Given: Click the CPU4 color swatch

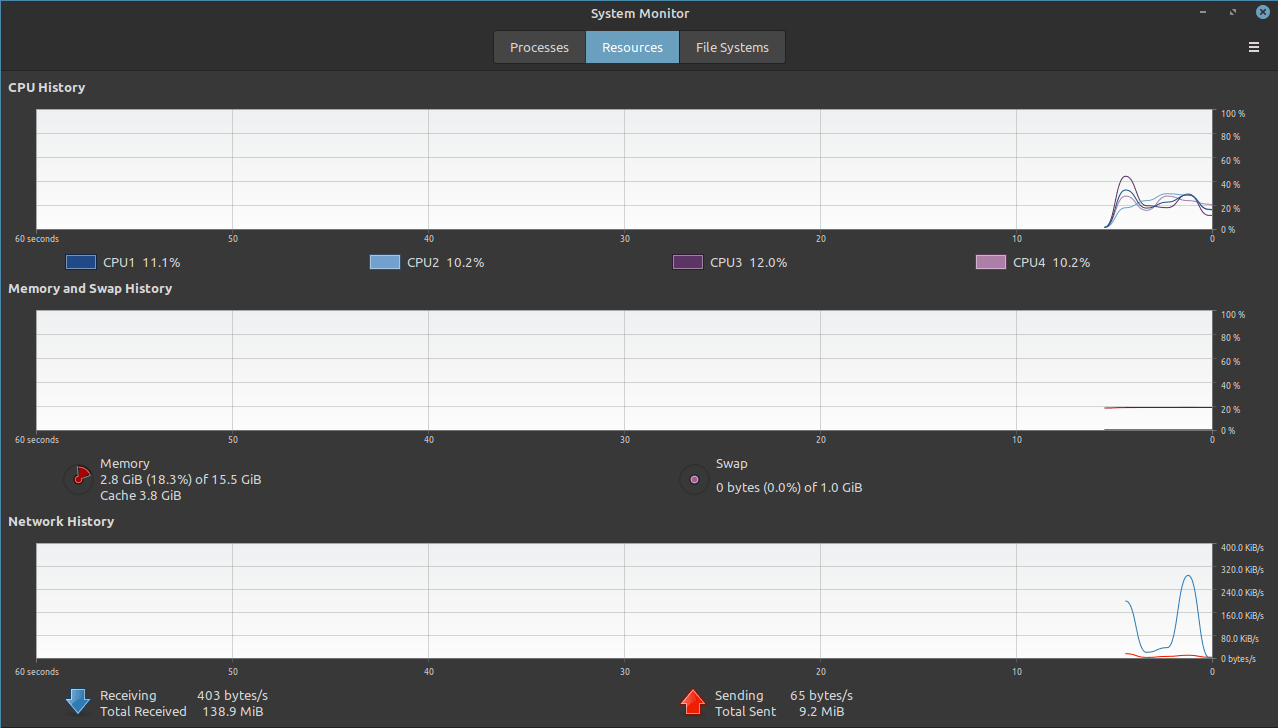Looking at the screenshot, I should (x=990, y=262).
